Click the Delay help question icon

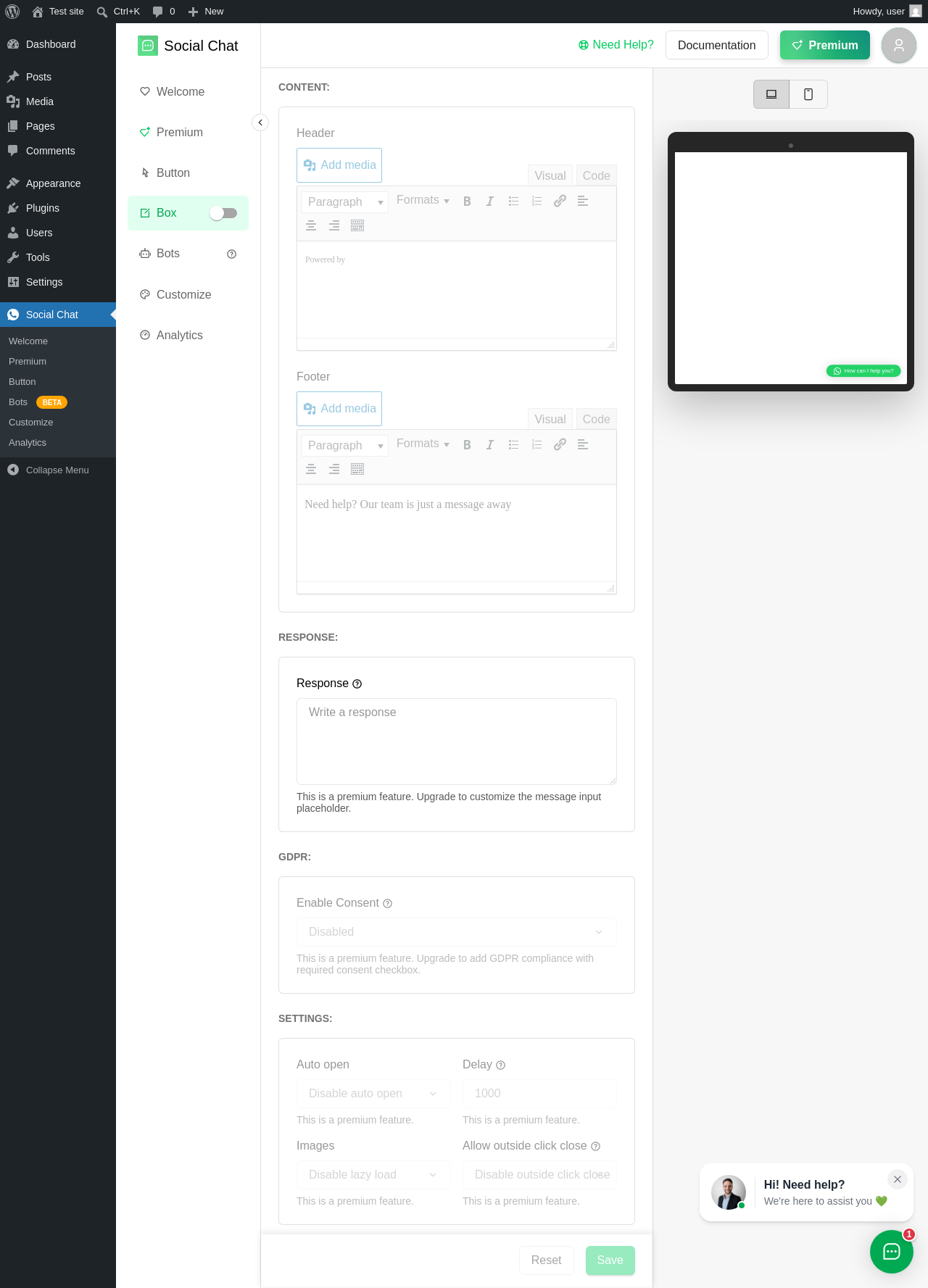tap(500, 1065)
